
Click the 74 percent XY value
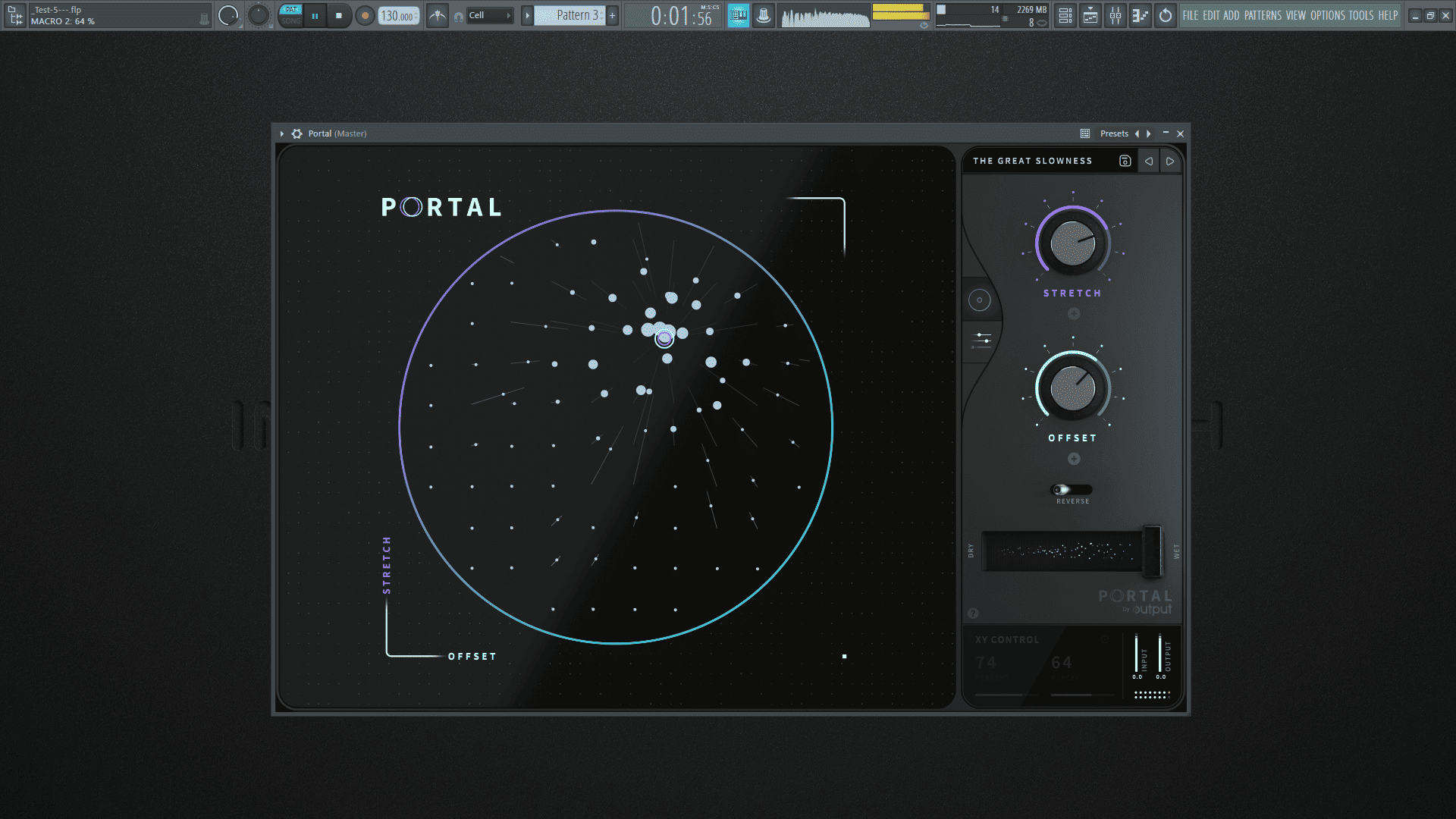click(986, 663)
